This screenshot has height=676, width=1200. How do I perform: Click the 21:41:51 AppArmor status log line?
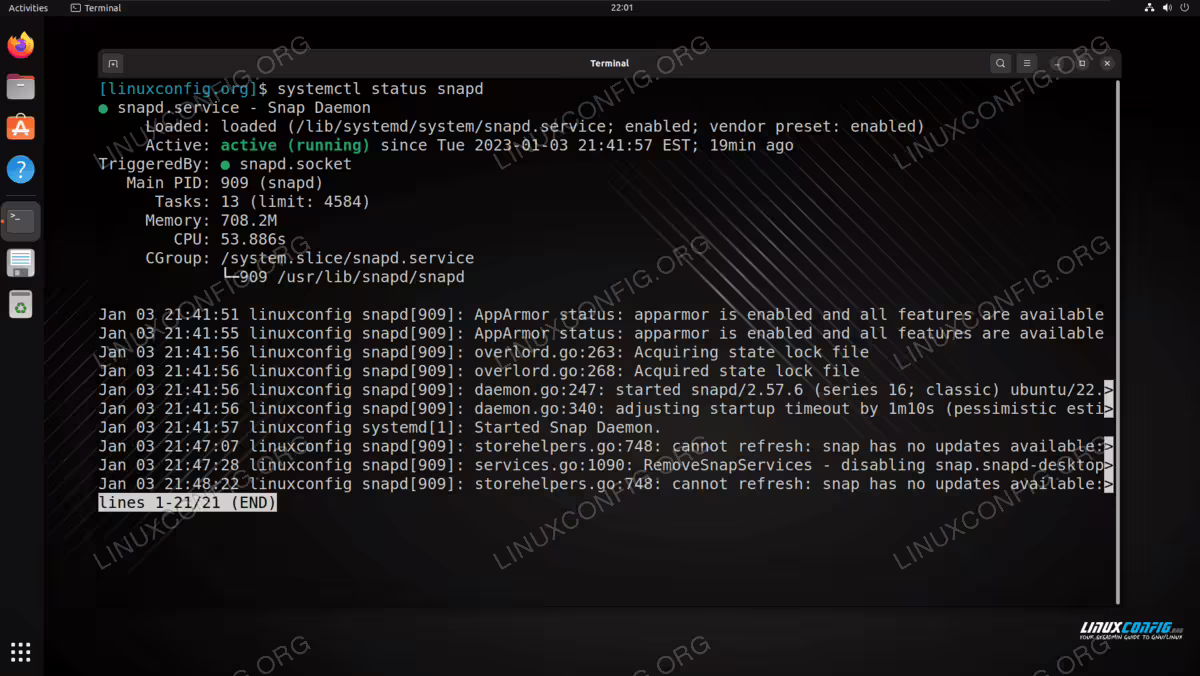point(601,315)
